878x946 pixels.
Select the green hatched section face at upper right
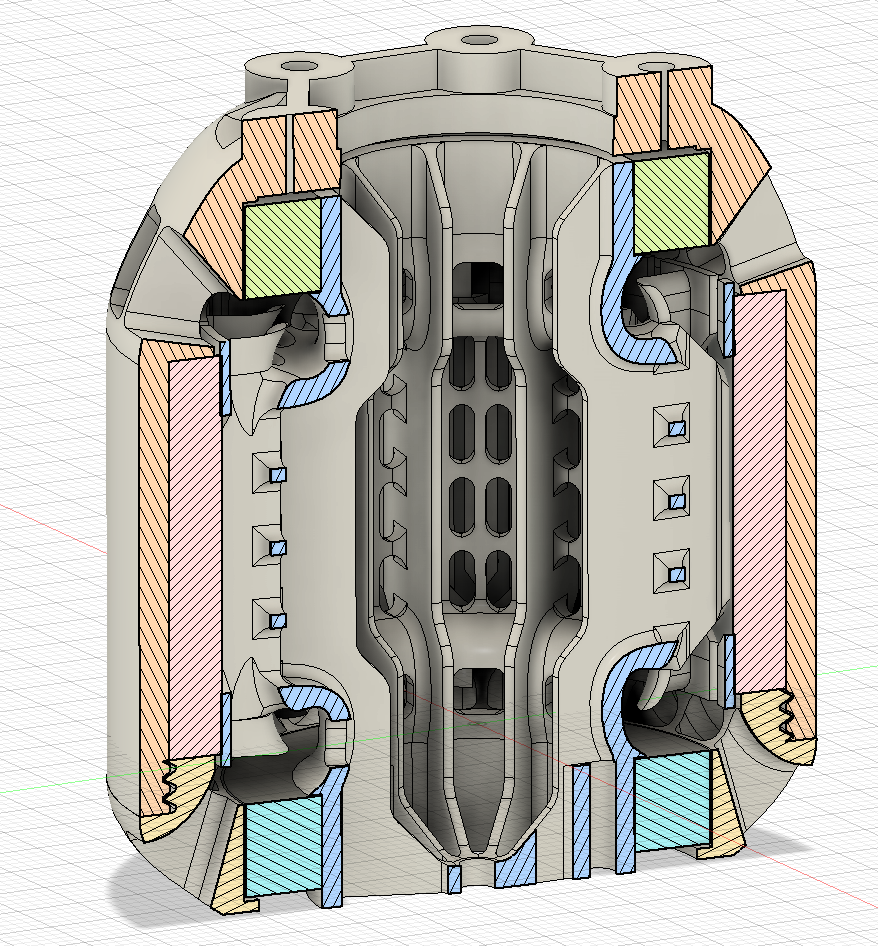coord(671,202)
